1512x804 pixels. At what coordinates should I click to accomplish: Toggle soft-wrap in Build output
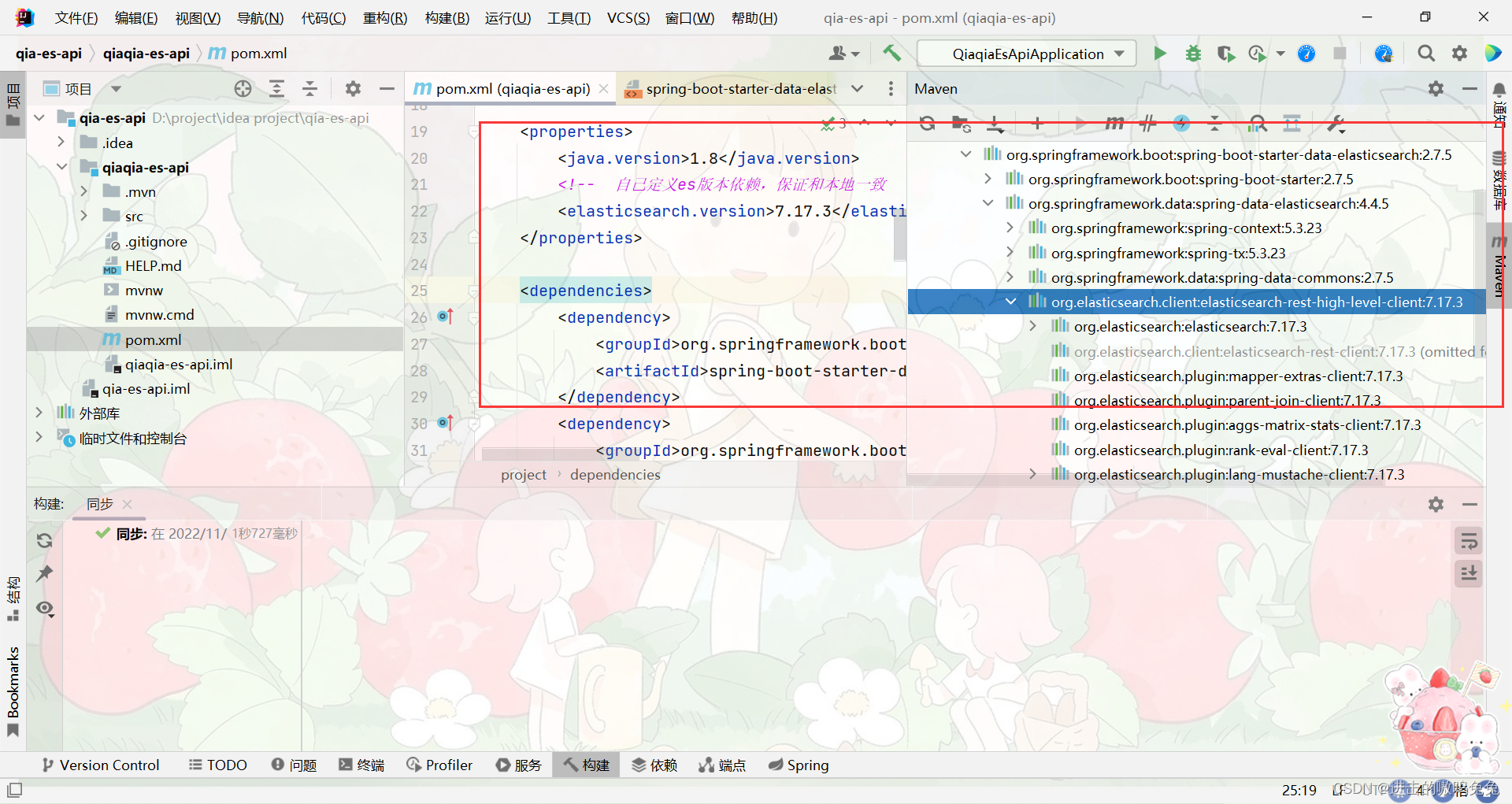1469,541
